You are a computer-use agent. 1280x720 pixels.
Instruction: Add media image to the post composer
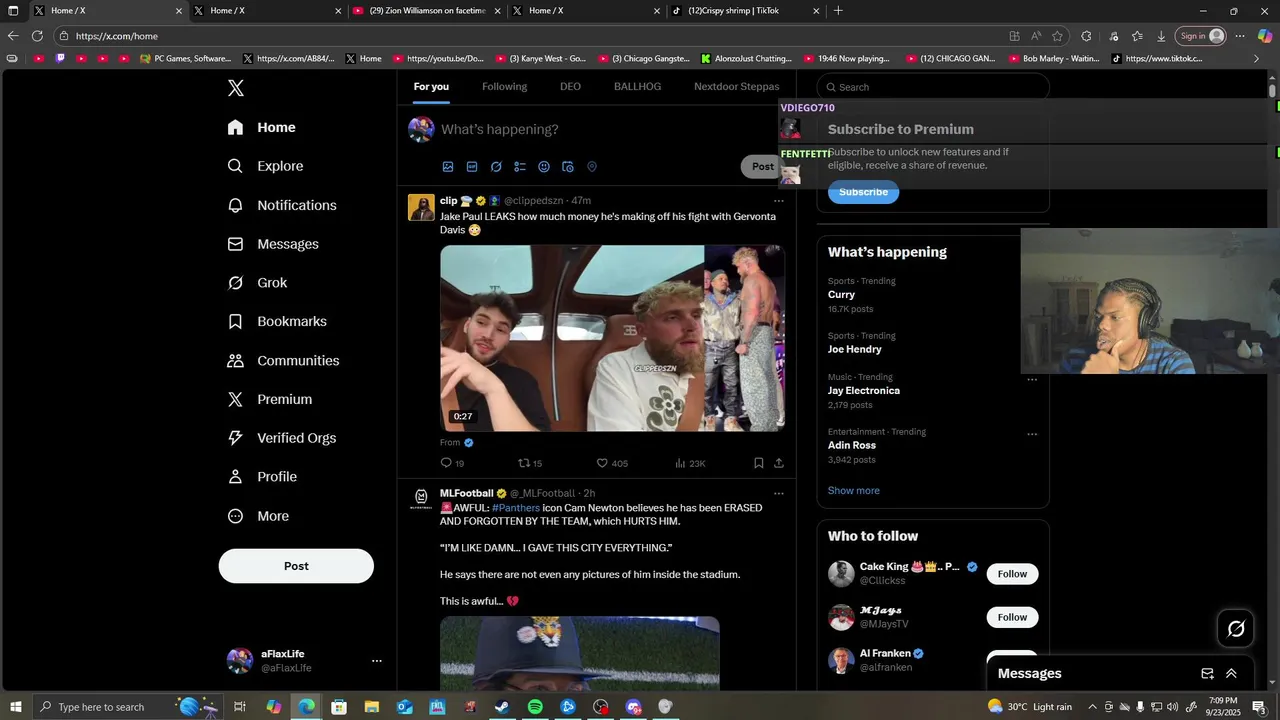tap(448, 167)
